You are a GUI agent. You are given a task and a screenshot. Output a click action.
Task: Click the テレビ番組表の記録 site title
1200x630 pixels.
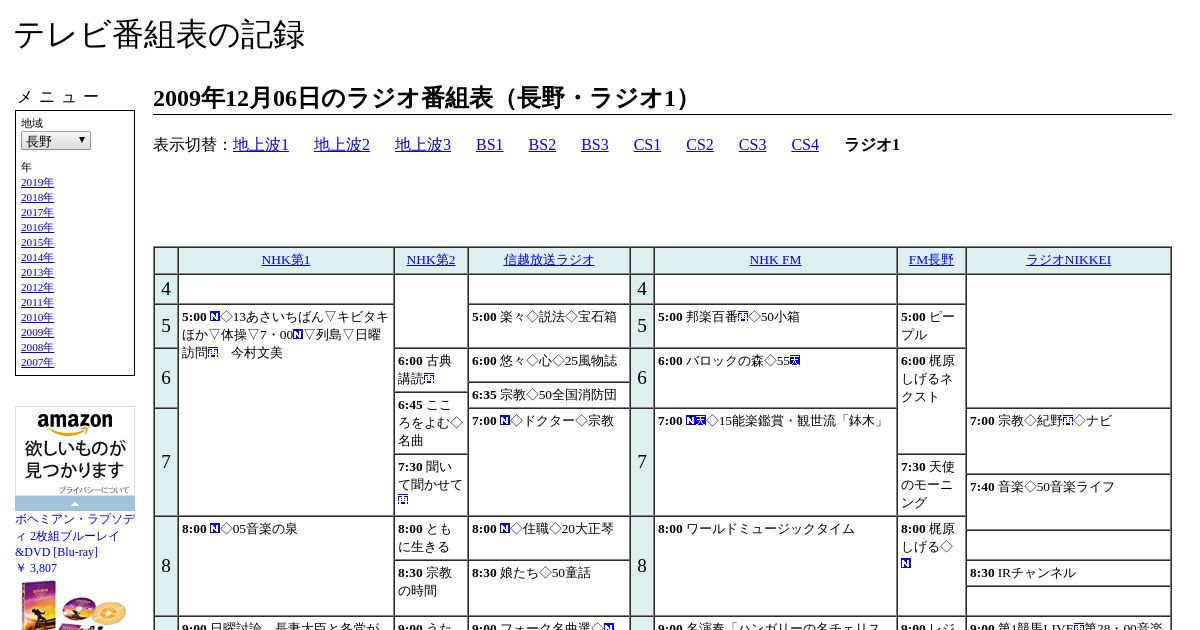158,35
